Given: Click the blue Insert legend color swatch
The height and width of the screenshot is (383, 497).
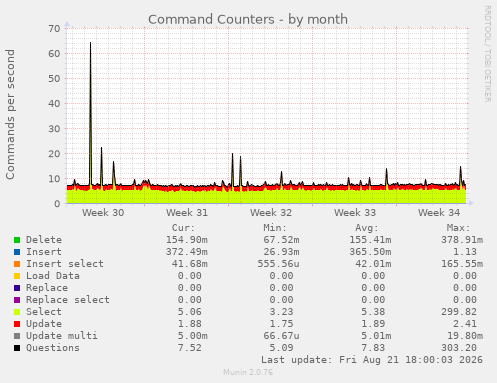Looking at the screenshot, I should pos(17,252).
